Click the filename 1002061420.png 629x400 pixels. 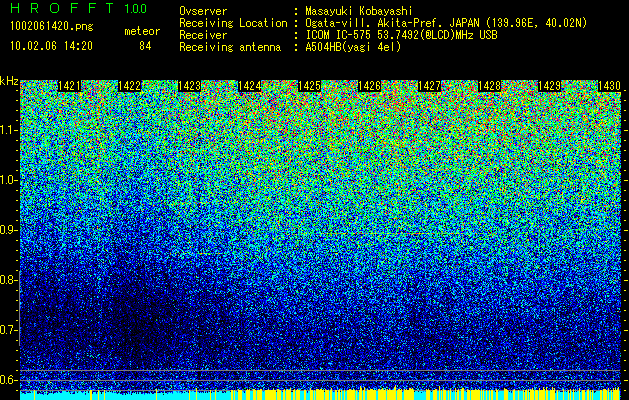(x=52, y=26)
